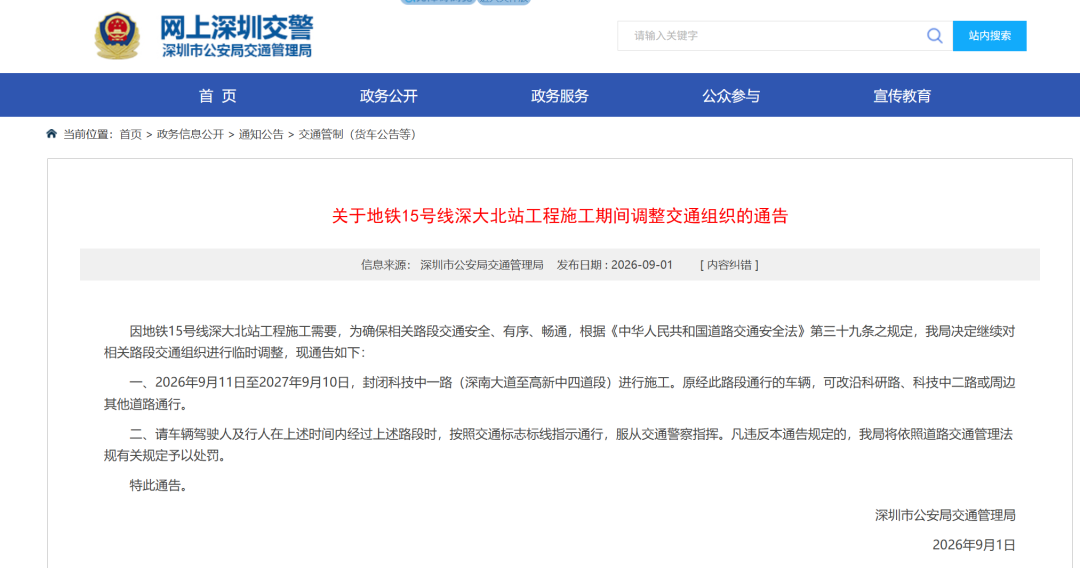Screen dimensions: 1080x568
Task: Click the 内容纠错 correction link
Action: pos(729,265)
